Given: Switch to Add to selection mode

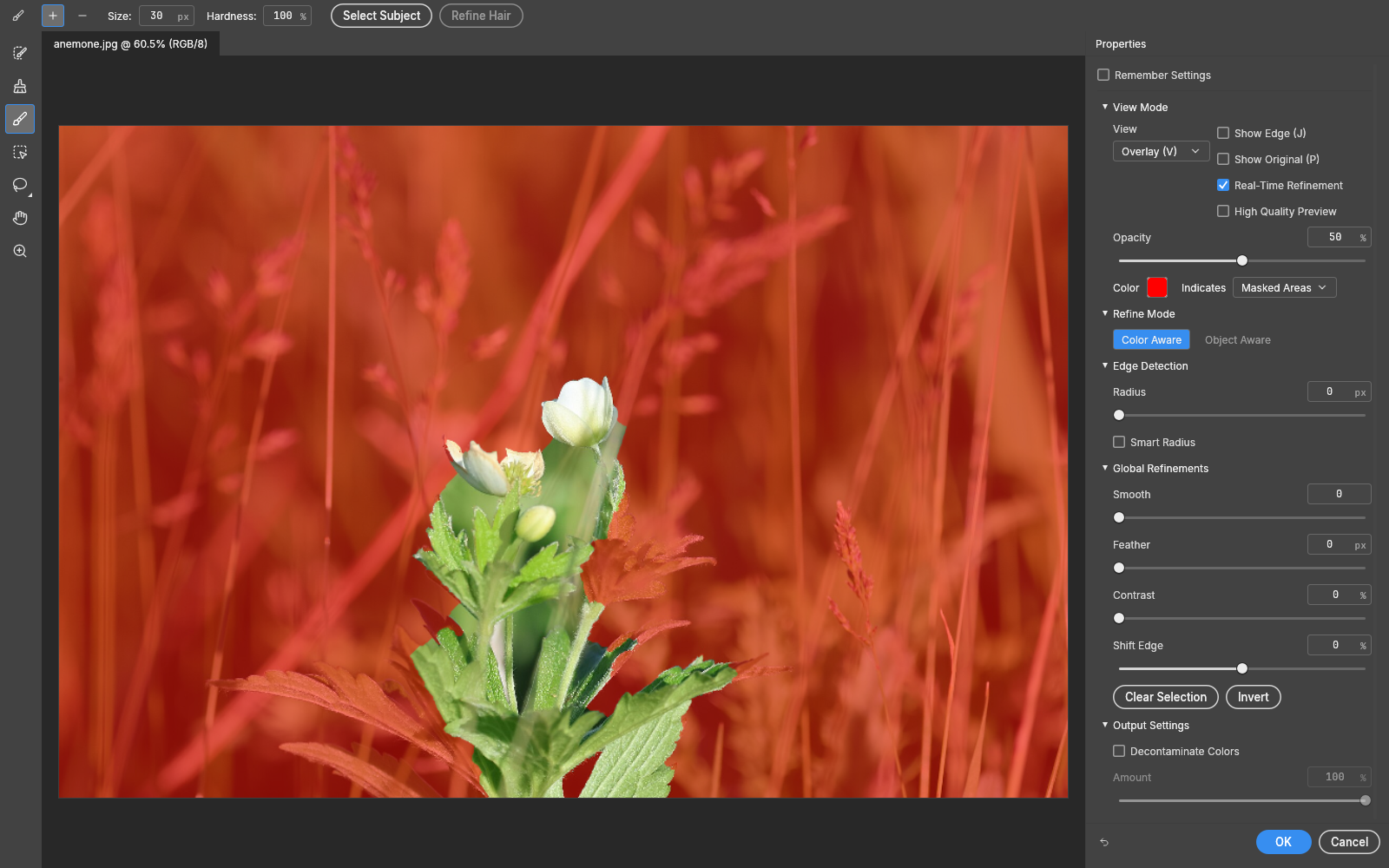Looking at the screenshot, I should tap(53, 16).
